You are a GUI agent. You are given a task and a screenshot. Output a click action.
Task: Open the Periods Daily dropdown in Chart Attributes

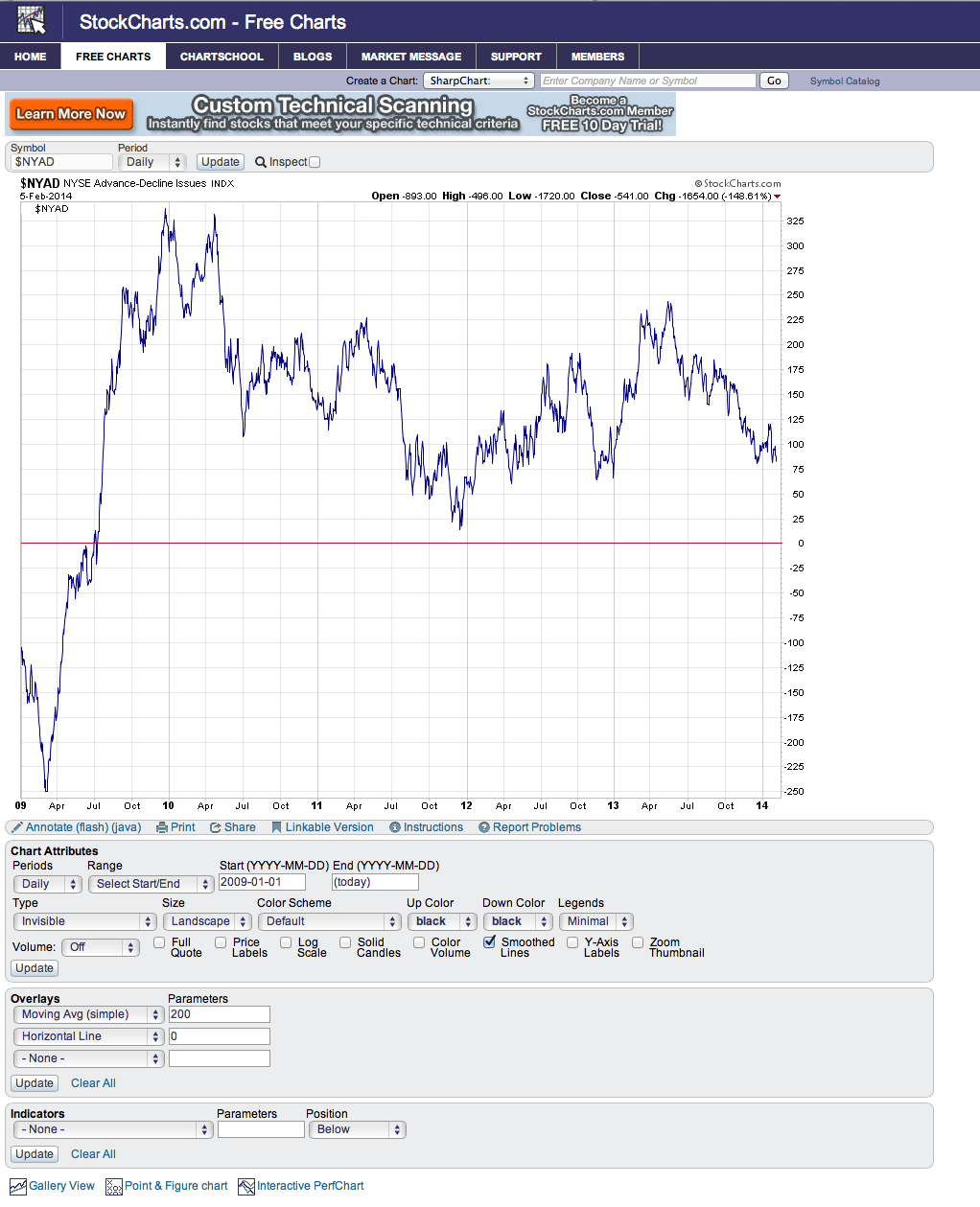click(x=47, y=884)
